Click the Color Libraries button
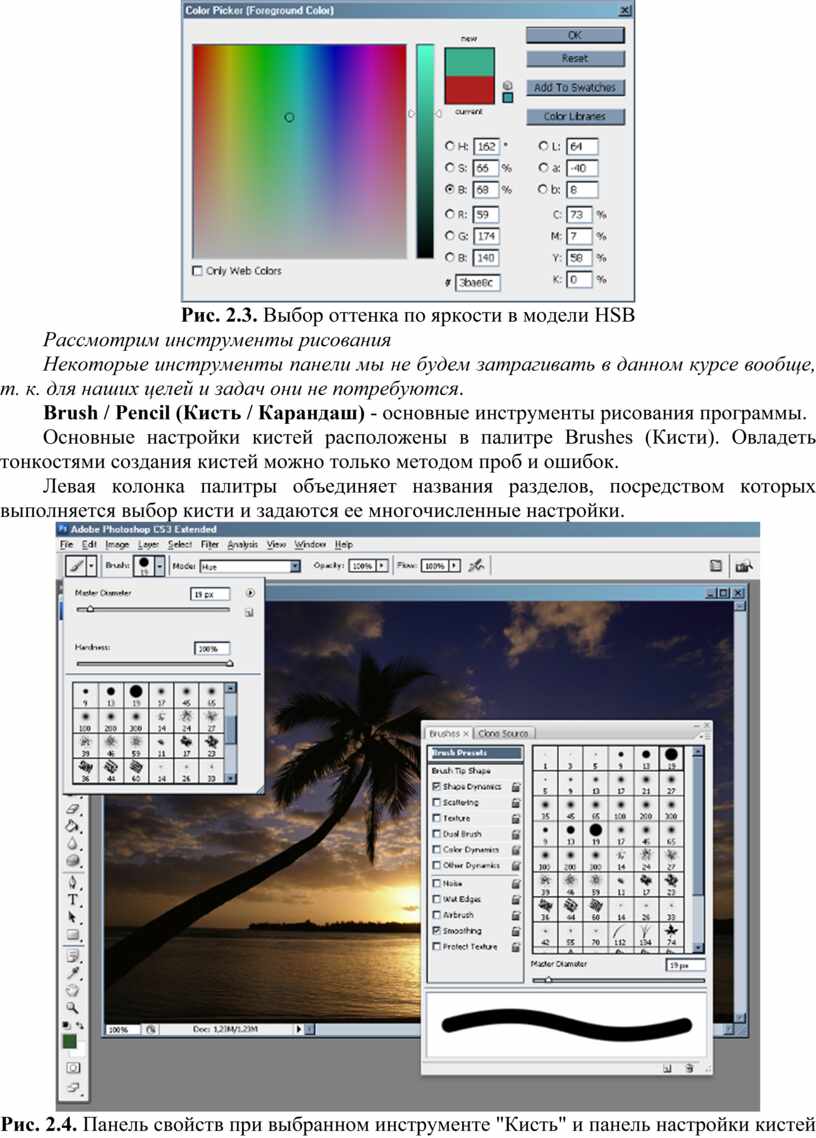Viewport: 816px width, 1138px height. (x=575, y=116)
